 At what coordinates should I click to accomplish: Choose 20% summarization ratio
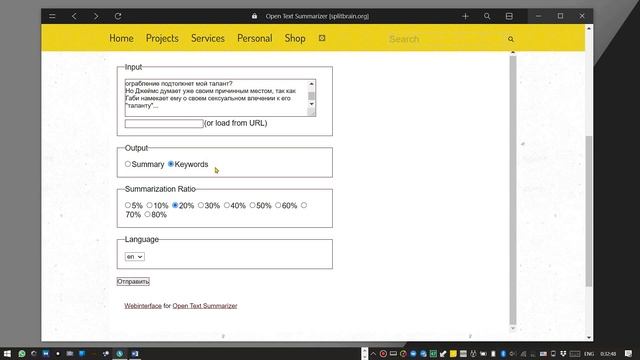point(175,205)
